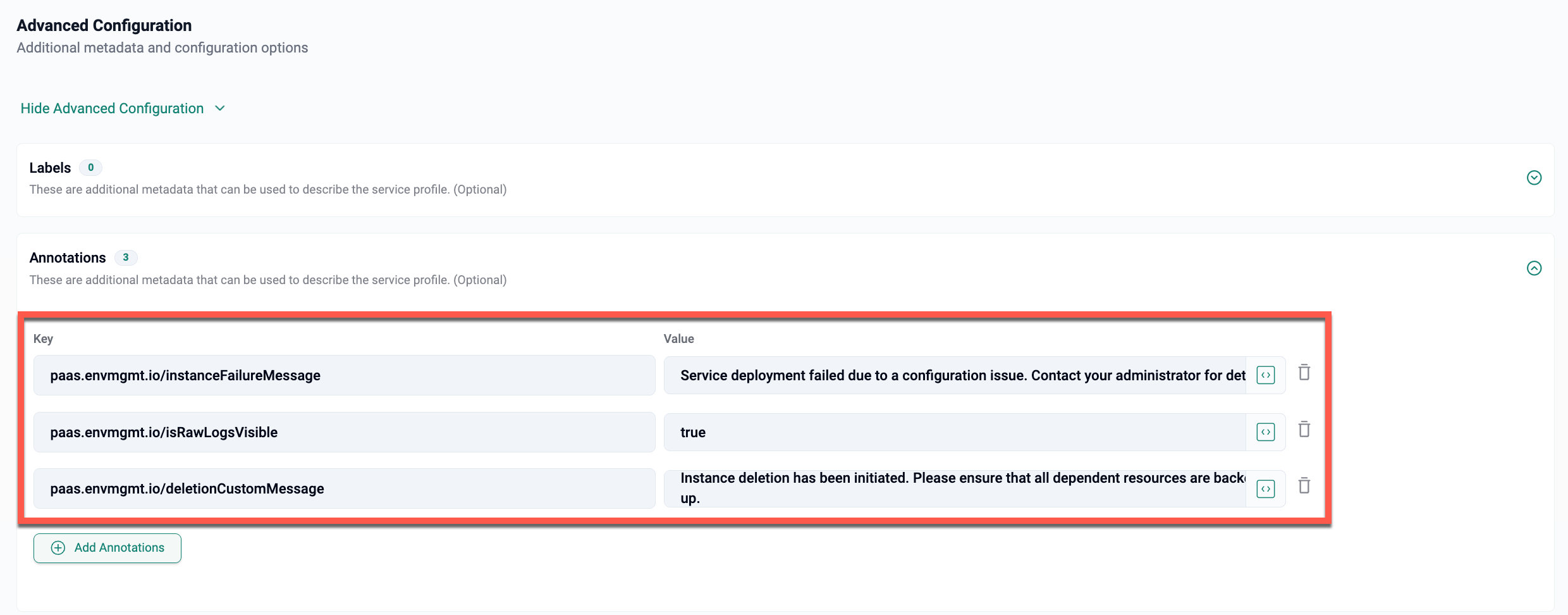The height and width of the screenshot is (615, 1568).
Task: Remove the deletionCustomMessage annotation via trash icon
Action: (1304, 486)
